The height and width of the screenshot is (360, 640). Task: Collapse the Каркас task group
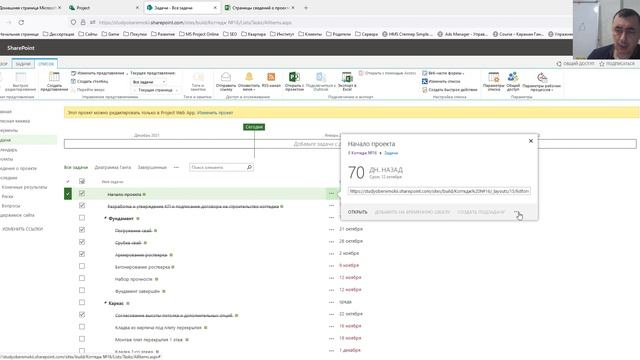(105, 303)
